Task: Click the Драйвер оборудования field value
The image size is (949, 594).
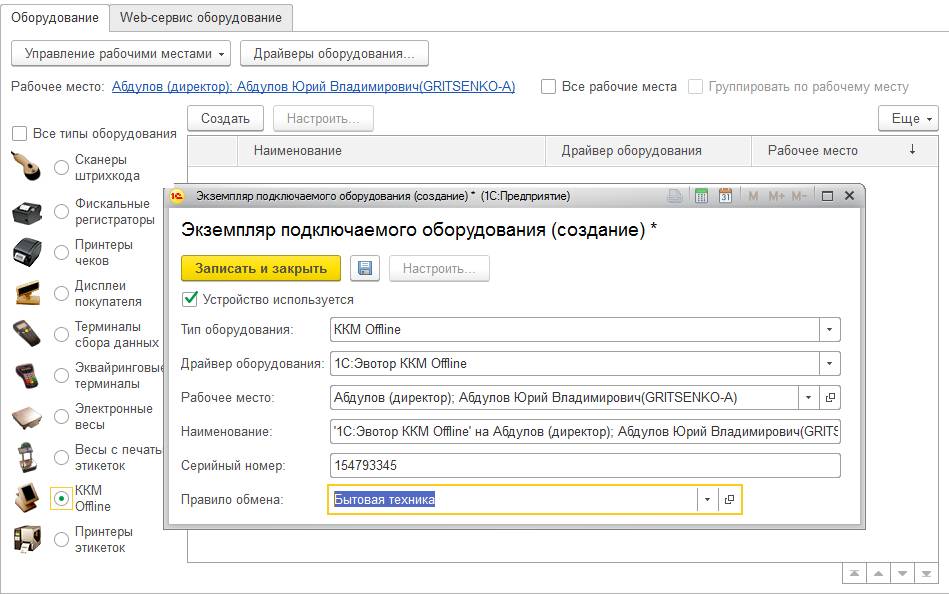Action: [x=401, y=363]
